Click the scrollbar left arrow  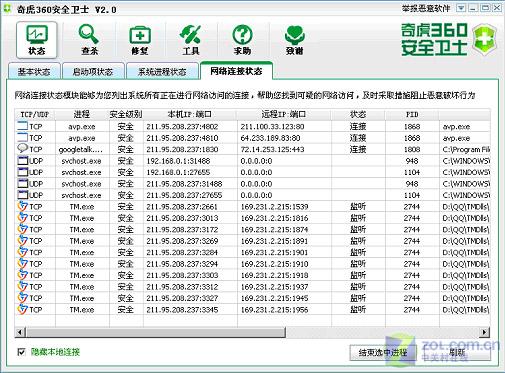tap(20, 332)
